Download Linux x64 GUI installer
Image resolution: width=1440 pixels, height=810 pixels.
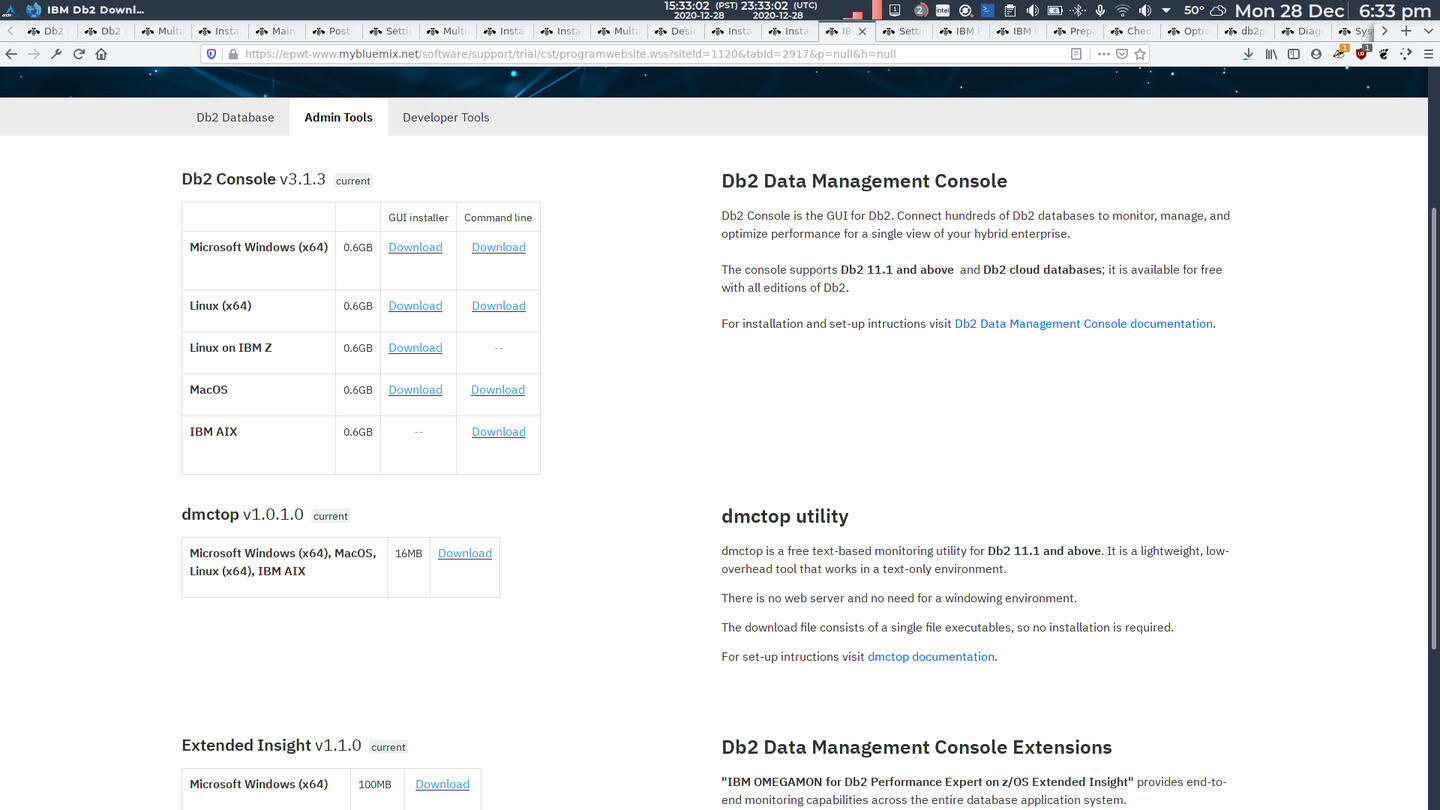click(x=415, y=306)
